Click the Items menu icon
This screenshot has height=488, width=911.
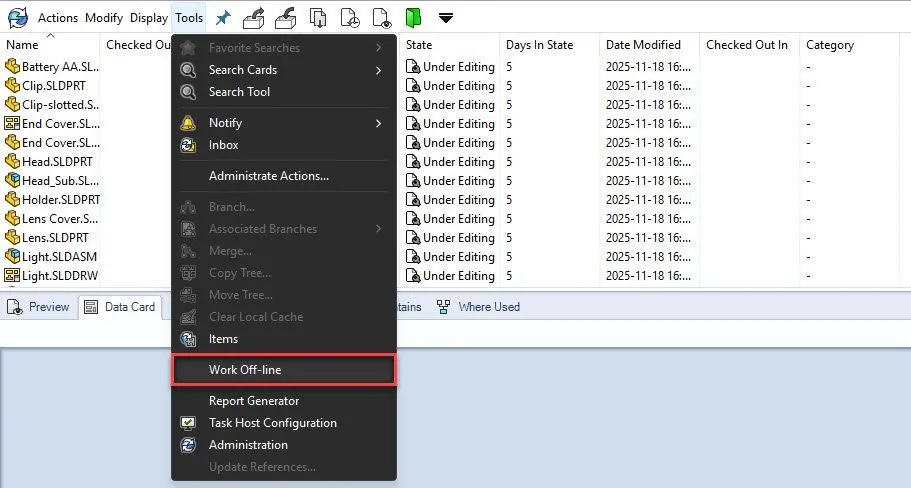[x=188, y=339]
